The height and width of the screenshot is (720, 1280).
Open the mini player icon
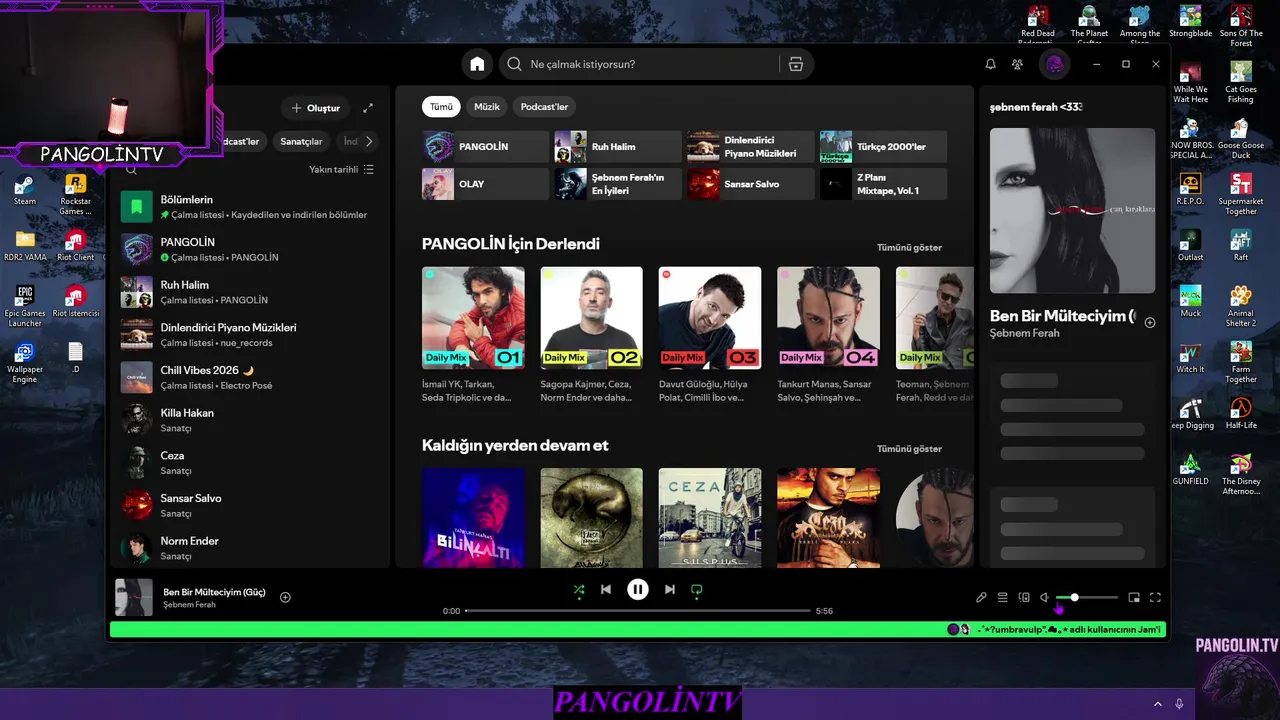[x=1134, y=597]
